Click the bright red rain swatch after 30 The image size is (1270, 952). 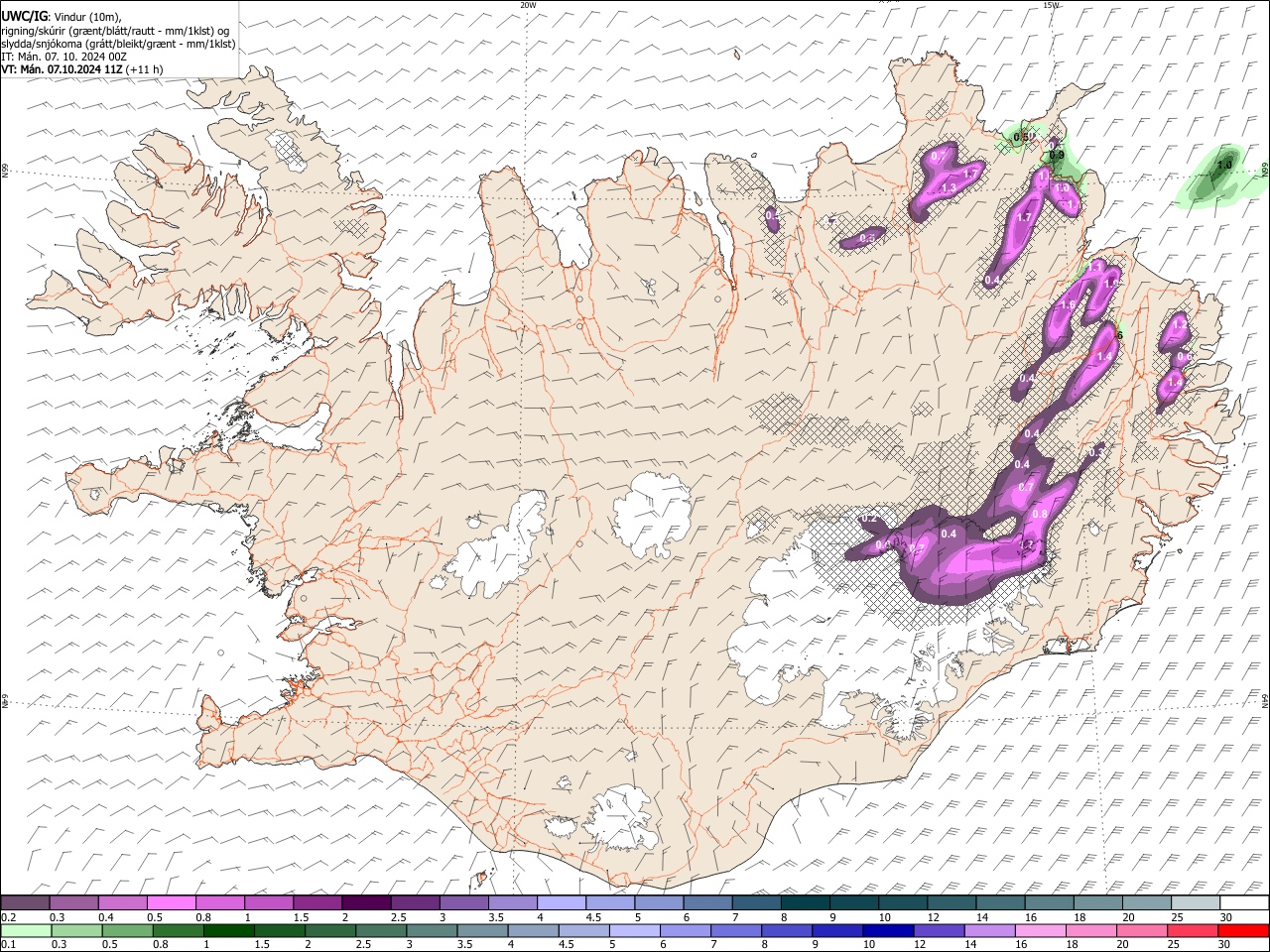[x=1242, y=930]
